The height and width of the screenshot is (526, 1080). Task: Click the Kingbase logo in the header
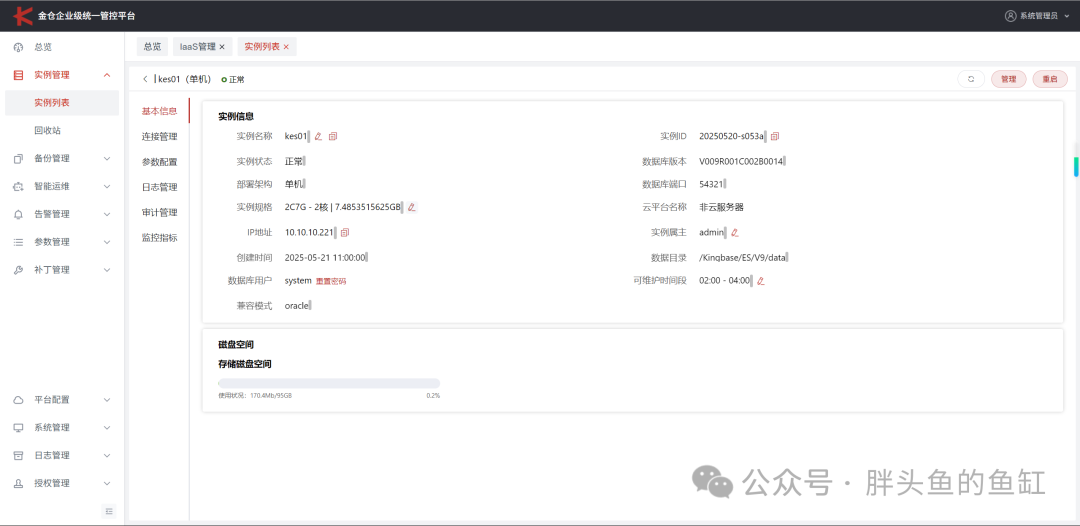pyautogui.click(x=23, y=15)
